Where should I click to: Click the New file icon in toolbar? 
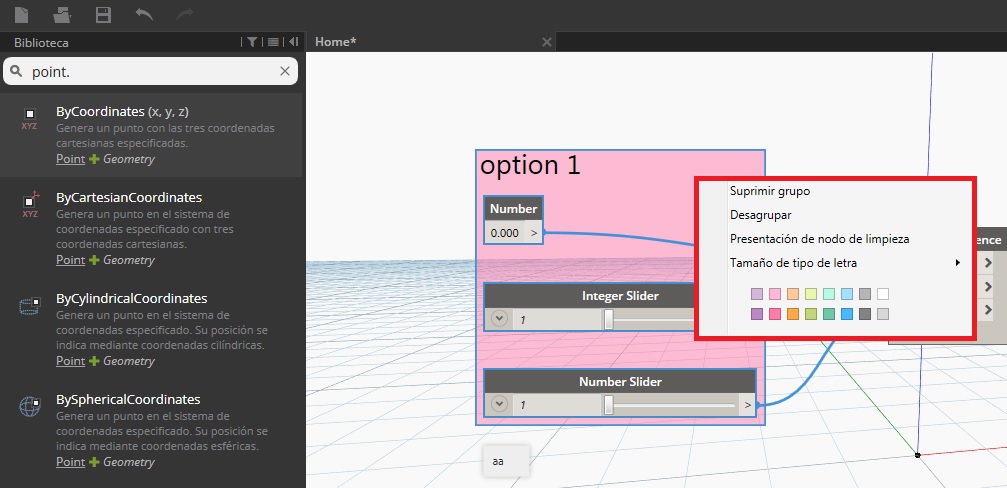[x=22, y=14]
